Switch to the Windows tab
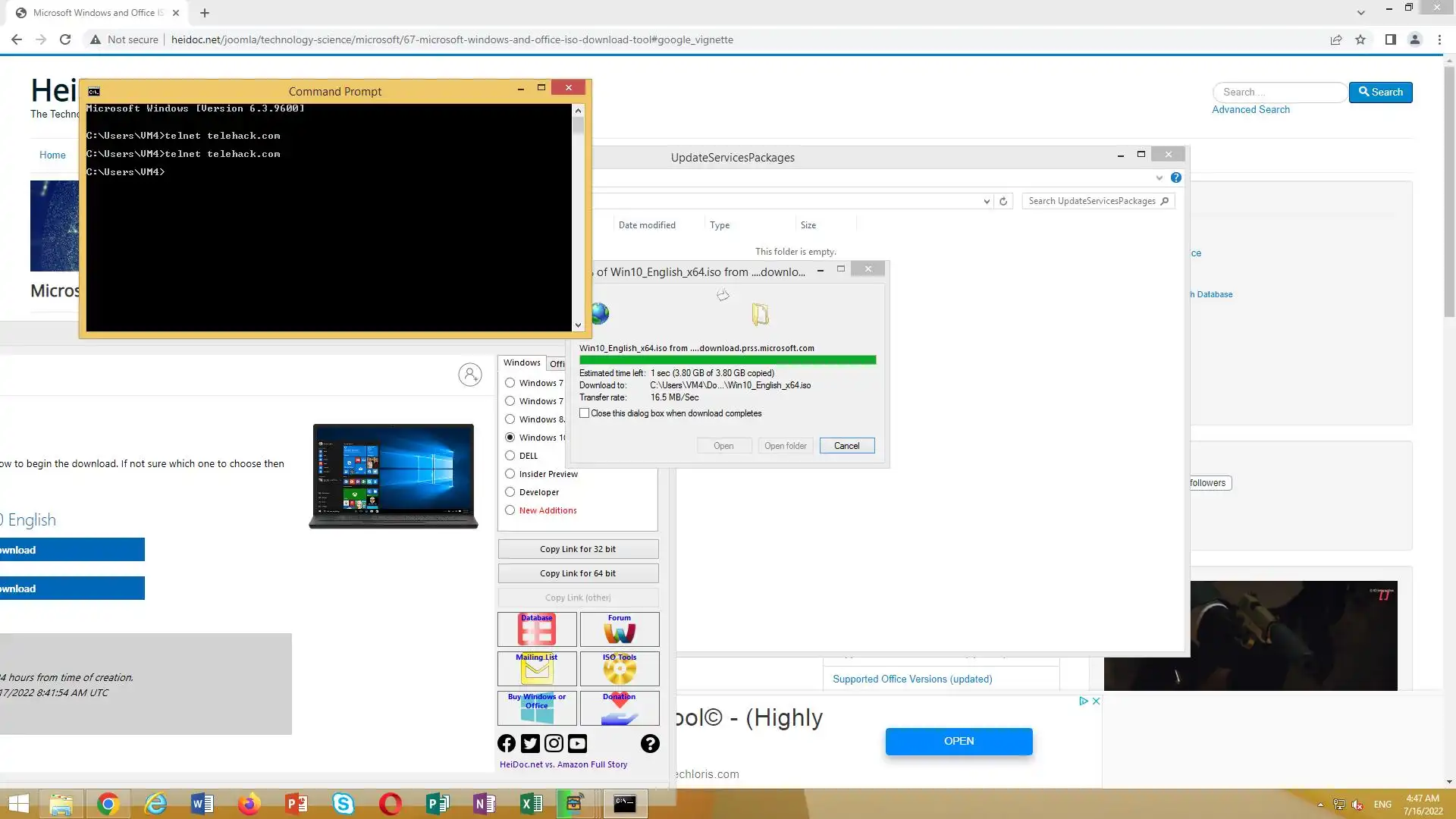 (x=522, y=363)
